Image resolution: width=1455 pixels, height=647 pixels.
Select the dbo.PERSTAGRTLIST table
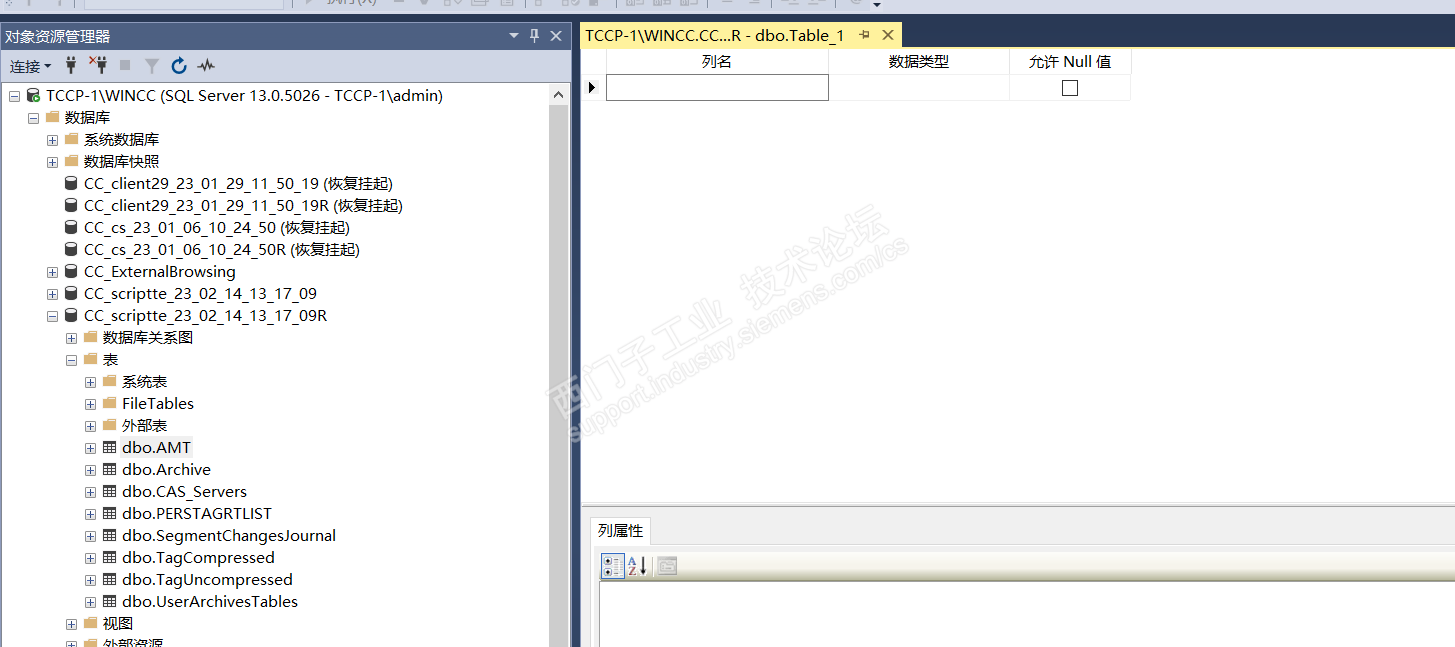pos(197,514)
